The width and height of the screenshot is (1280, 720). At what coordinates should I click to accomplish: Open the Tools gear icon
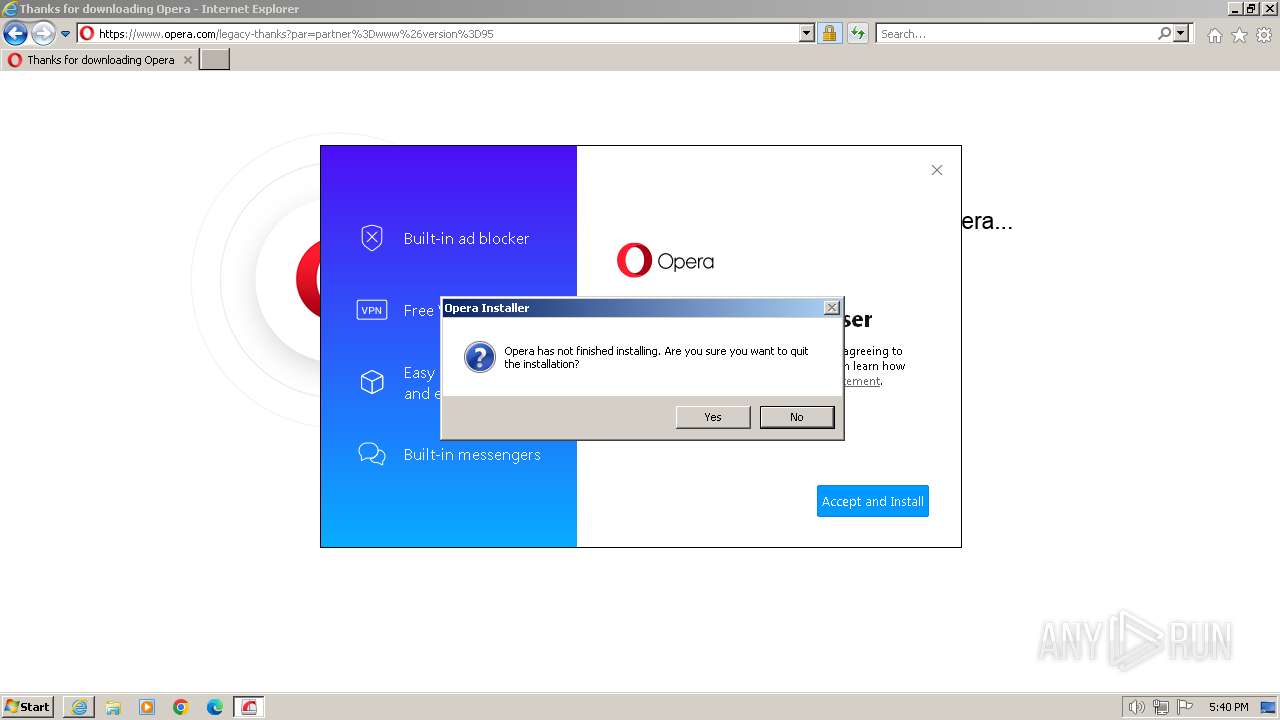(x=1264, y=35)
